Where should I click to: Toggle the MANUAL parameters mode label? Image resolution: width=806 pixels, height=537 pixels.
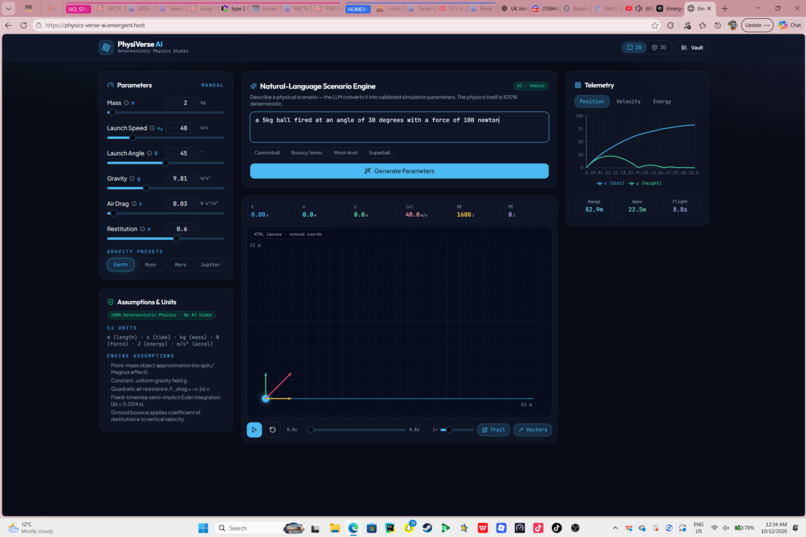(x=212, y=85)
